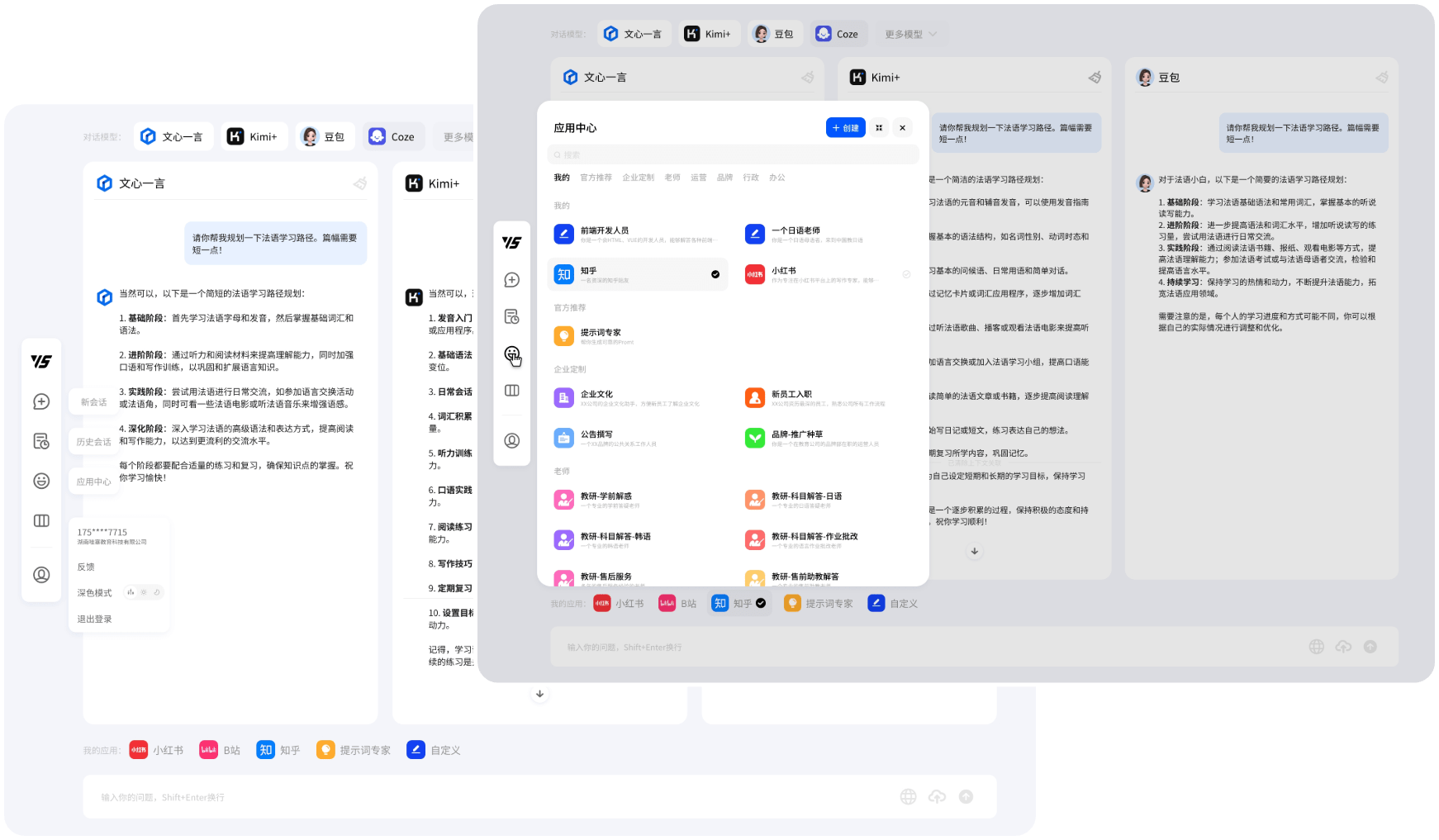This screenshot has width=1439, height=840.
Task: Click the 提示词专家 chip in the front window 我的应用 bar
Action: click(x=819, y=604)
